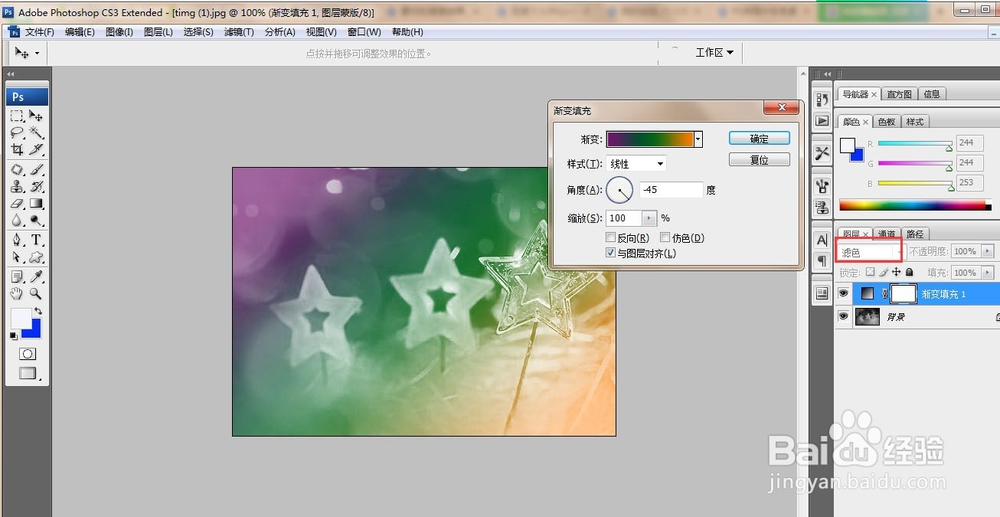The width and height of the screenshot is (1000, 517).
Task: Open the 工作区 workspace dropdown
Action: (x=714, y=52)
